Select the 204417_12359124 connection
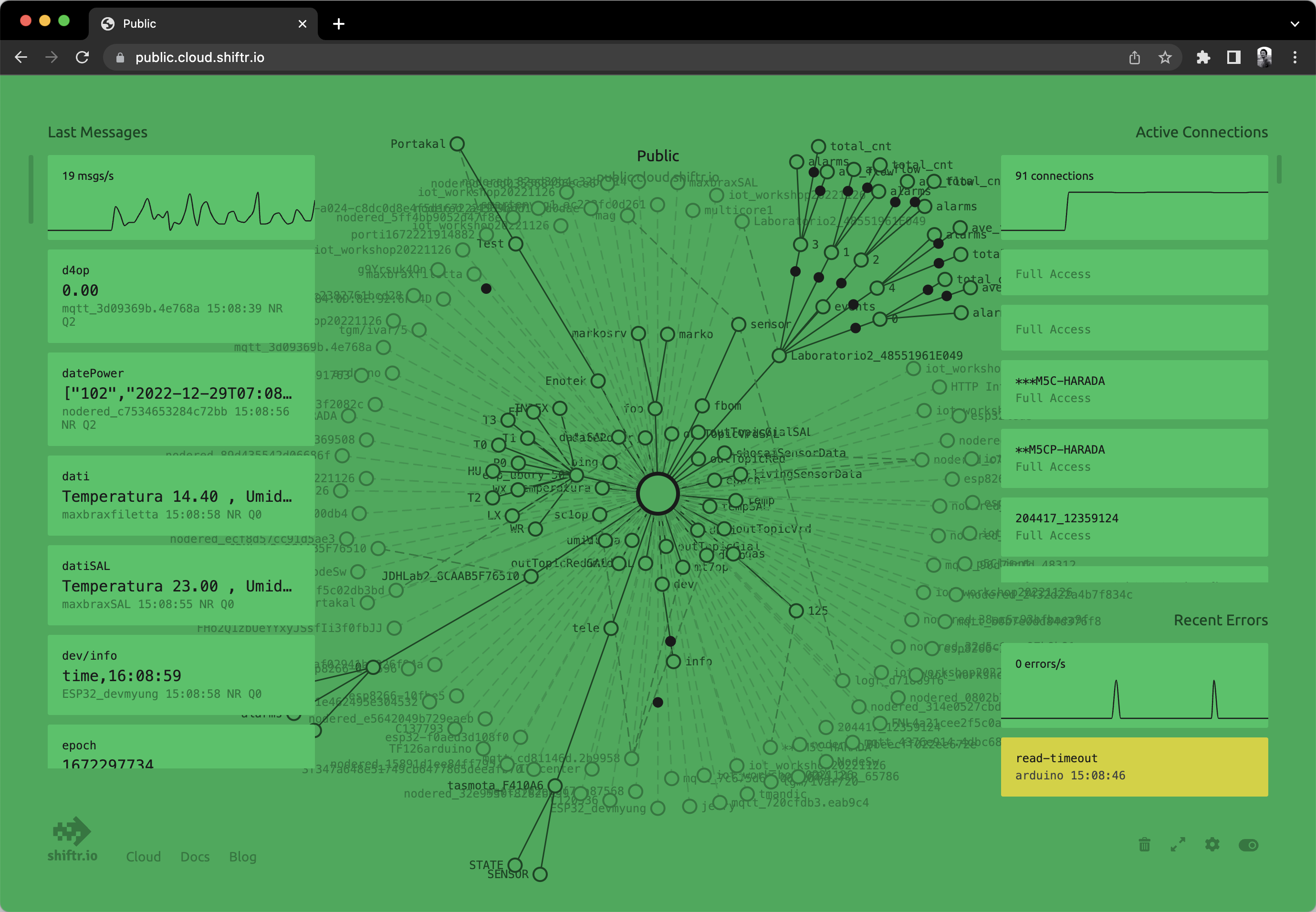This screenshot has height=912, width=1316. (x=1134, y=526)
